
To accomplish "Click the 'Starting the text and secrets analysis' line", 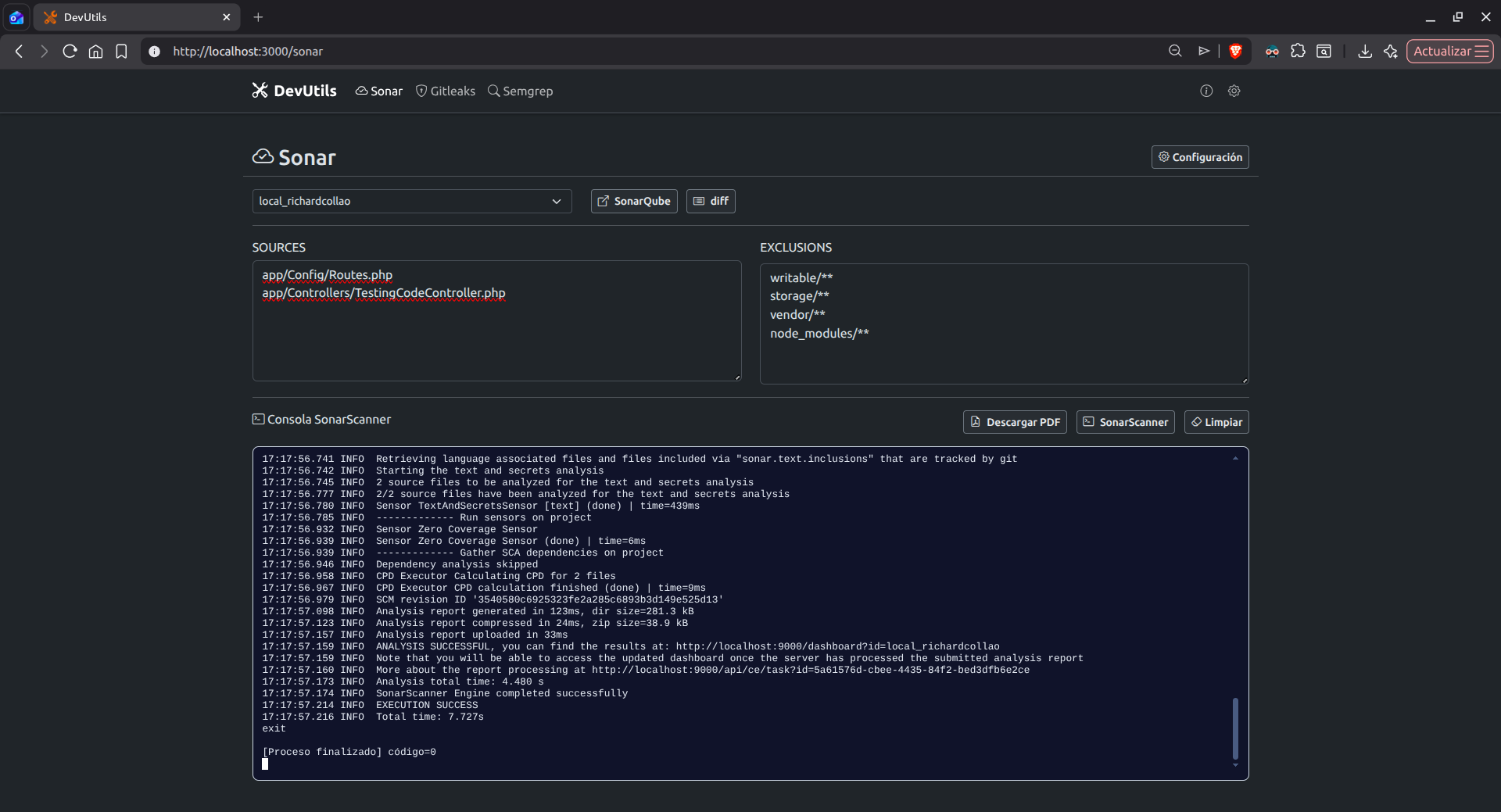I will 433,470.
